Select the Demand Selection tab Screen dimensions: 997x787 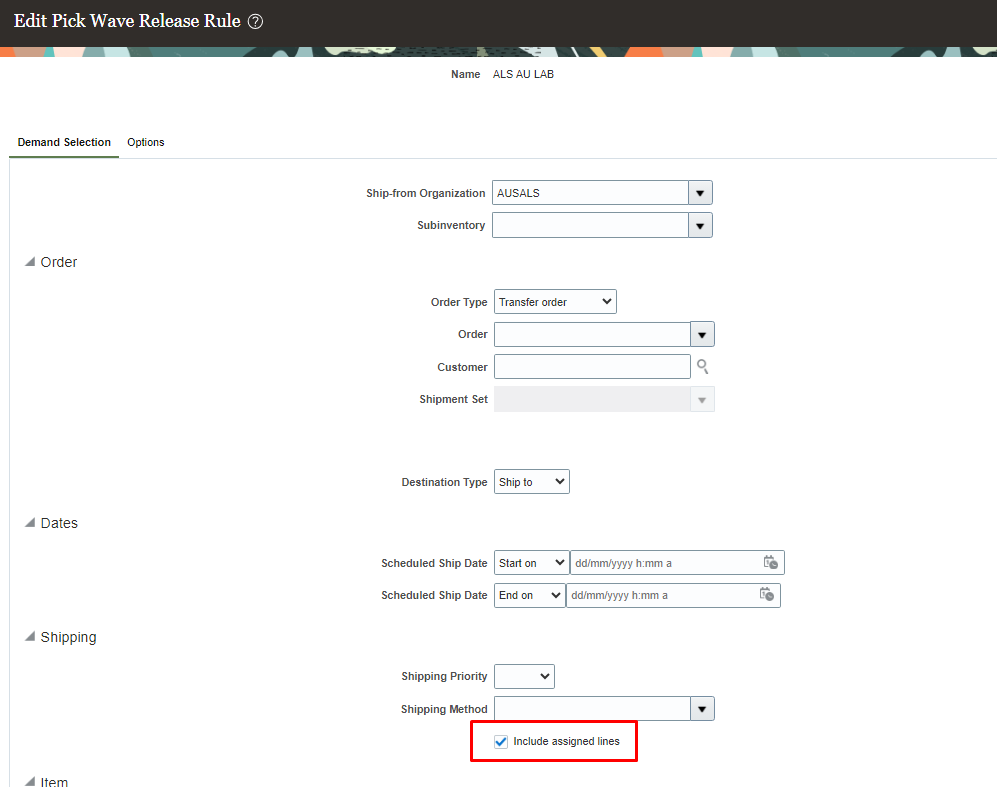tap(63, 142)
